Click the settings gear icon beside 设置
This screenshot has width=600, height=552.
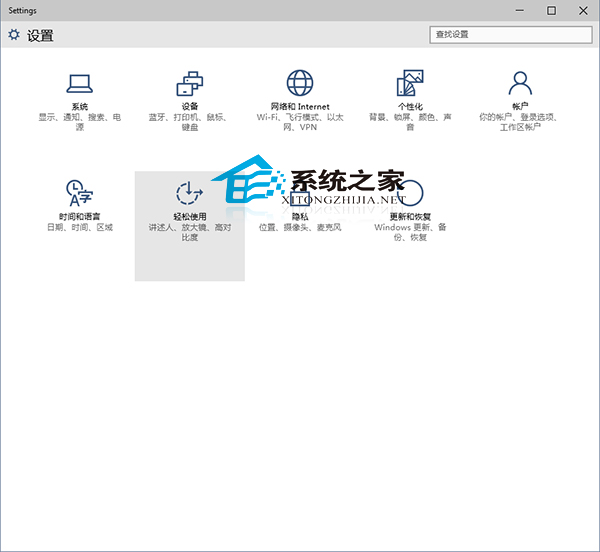click(14, 35)
